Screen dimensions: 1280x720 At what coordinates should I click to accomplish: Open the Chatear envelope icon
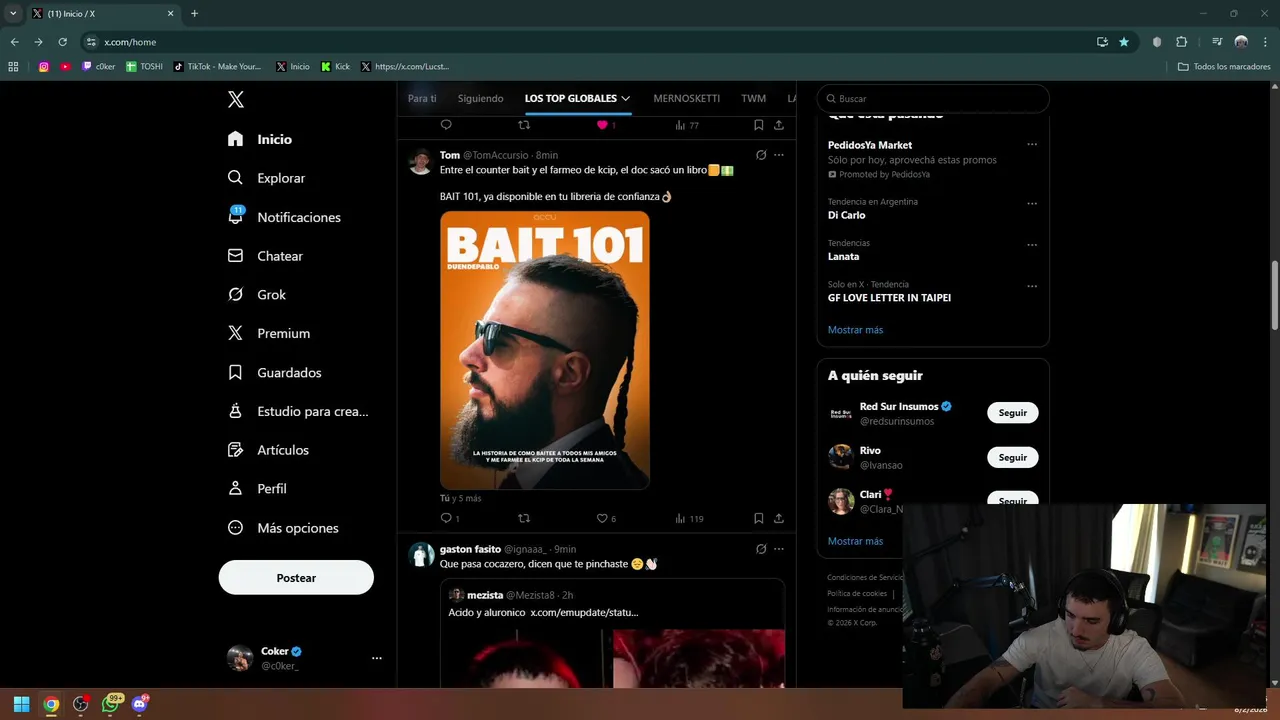pos(235,255)
